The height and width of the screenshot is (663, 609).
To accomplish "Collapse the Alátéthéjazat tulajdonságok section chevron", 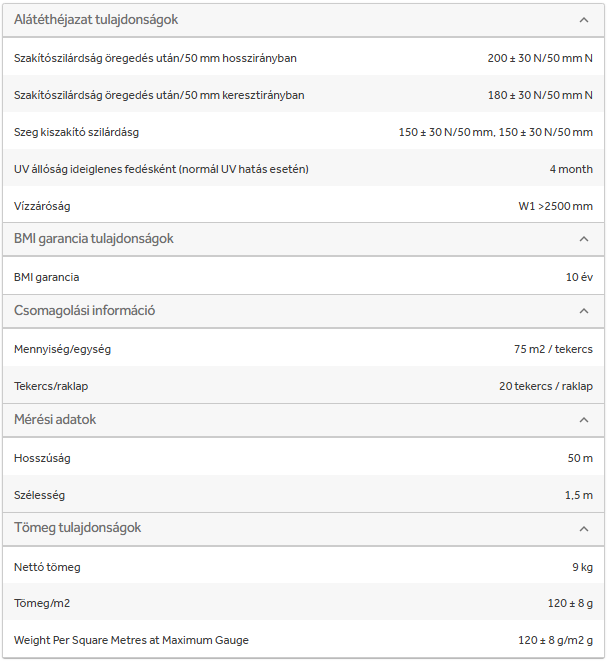I will (x=584, y=20).
